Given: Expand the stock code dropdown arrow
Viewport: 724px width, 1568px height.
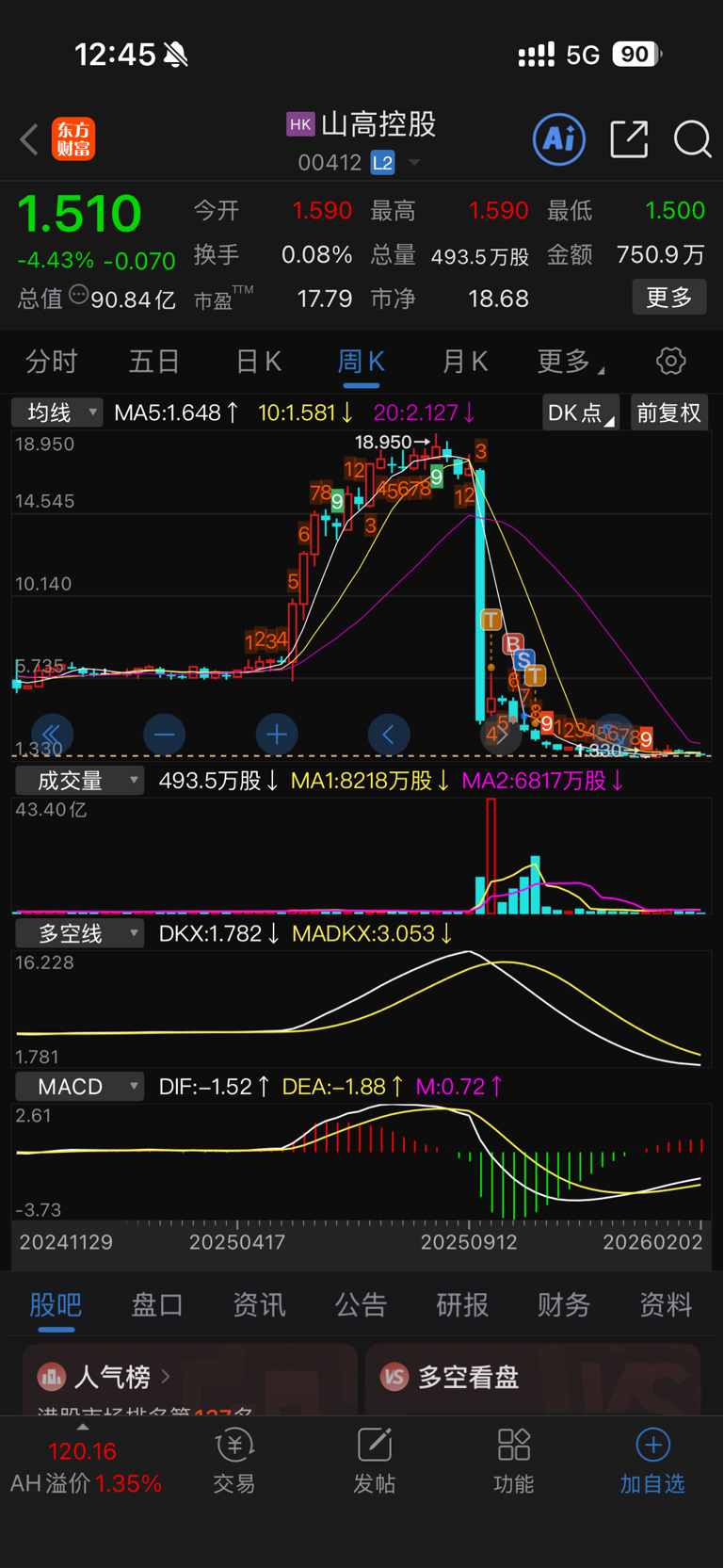Looking at the screenshot, I should pyautogui.click(x=414, y=163).
